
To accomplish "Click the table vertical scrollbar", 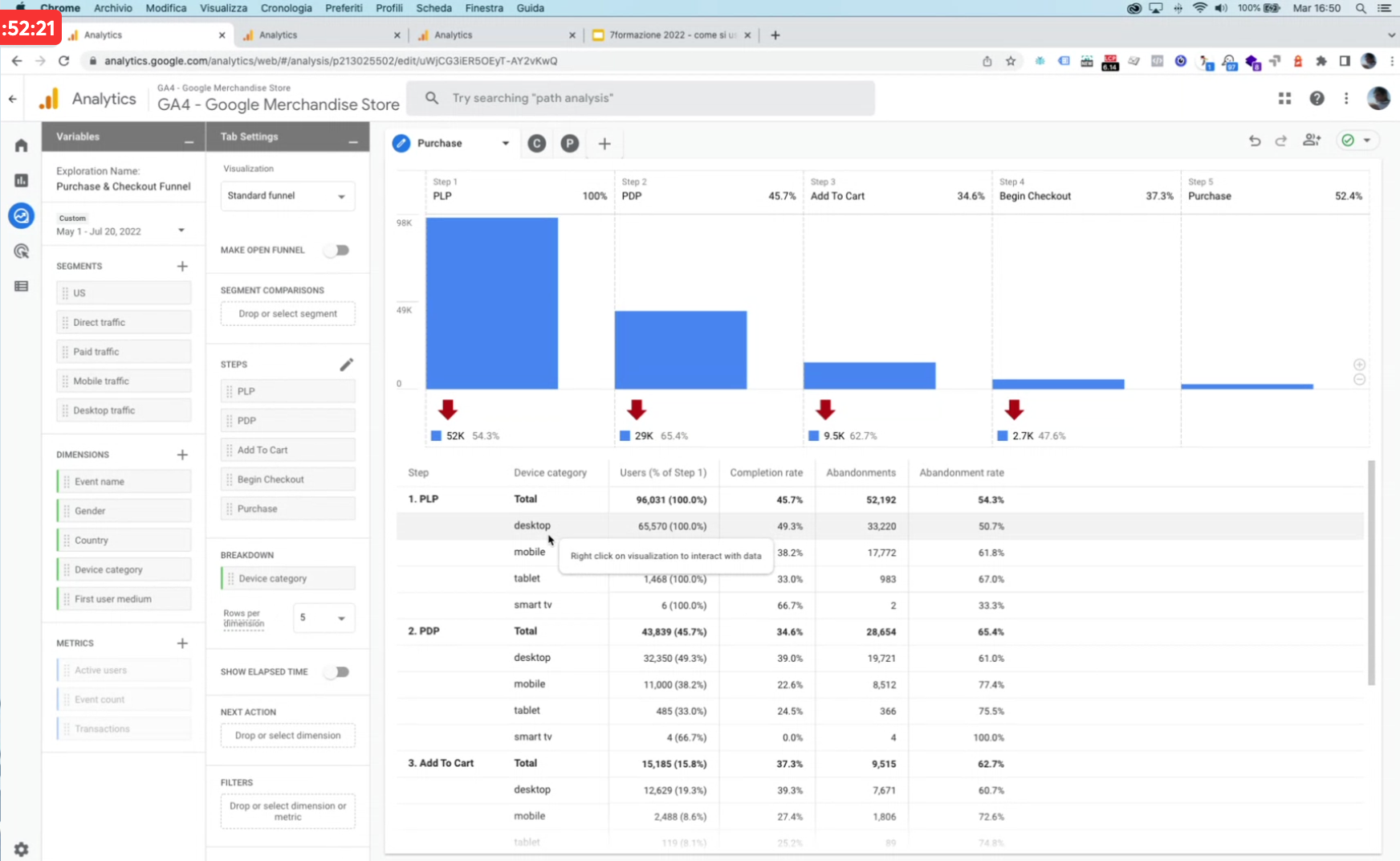I will 1371,573.
